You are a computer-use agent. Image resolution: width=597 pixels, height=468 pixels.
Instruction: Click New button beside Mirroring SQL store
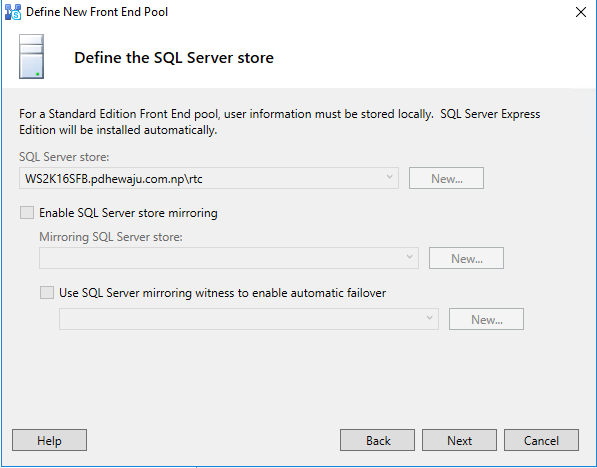(466, 258)
